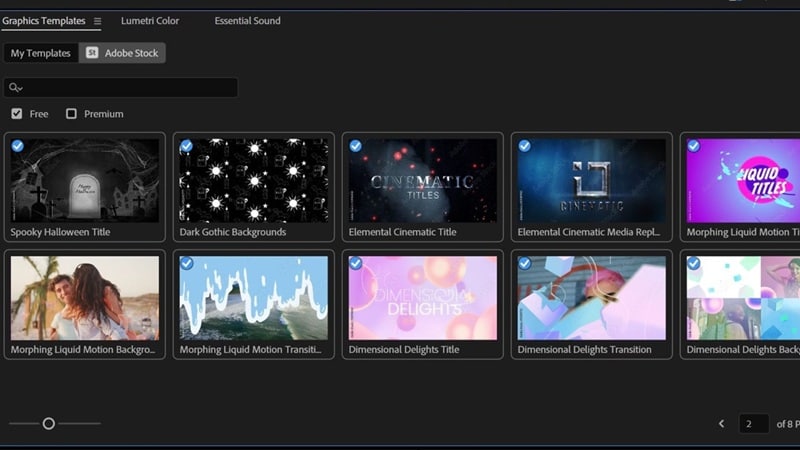This screenshot has height=450, width=800.
Task: Click the Adobe Stock St icon
Action: (92, 53)
